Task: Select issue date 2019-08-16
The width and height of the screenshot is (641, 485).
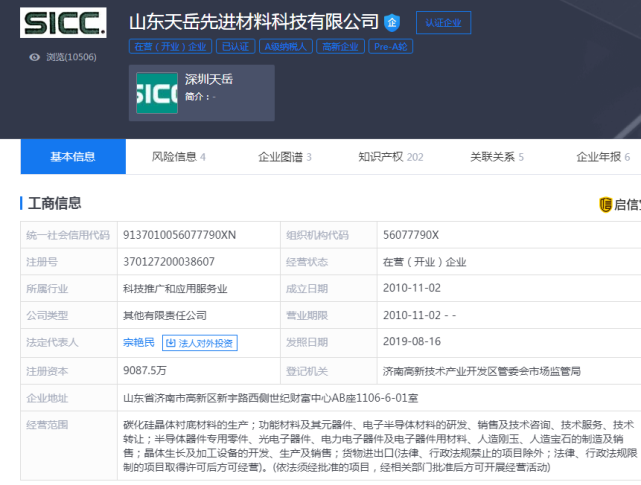Action: click(x=412, y=341)
